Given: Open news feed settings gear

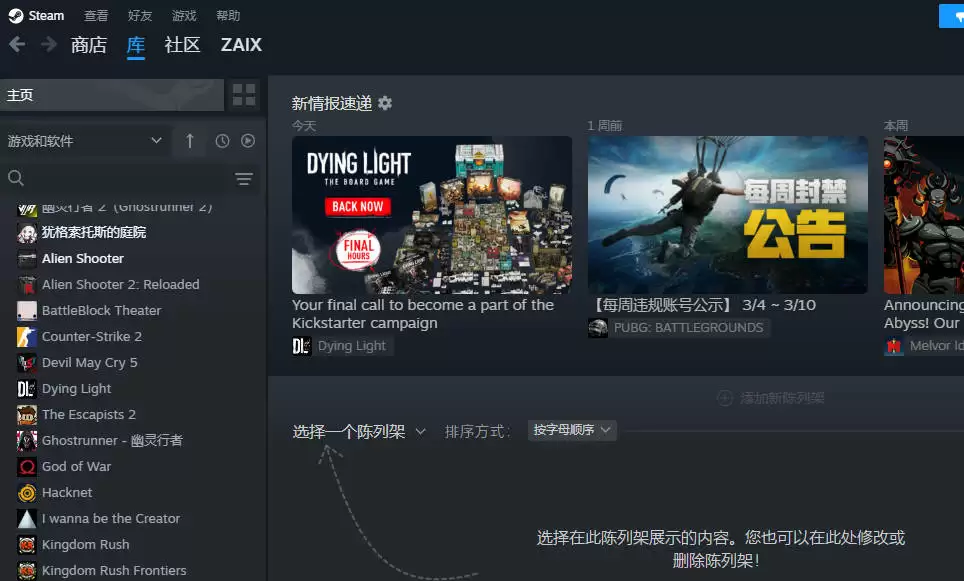Looking at the screenshot, I should [x=385, y=103].
